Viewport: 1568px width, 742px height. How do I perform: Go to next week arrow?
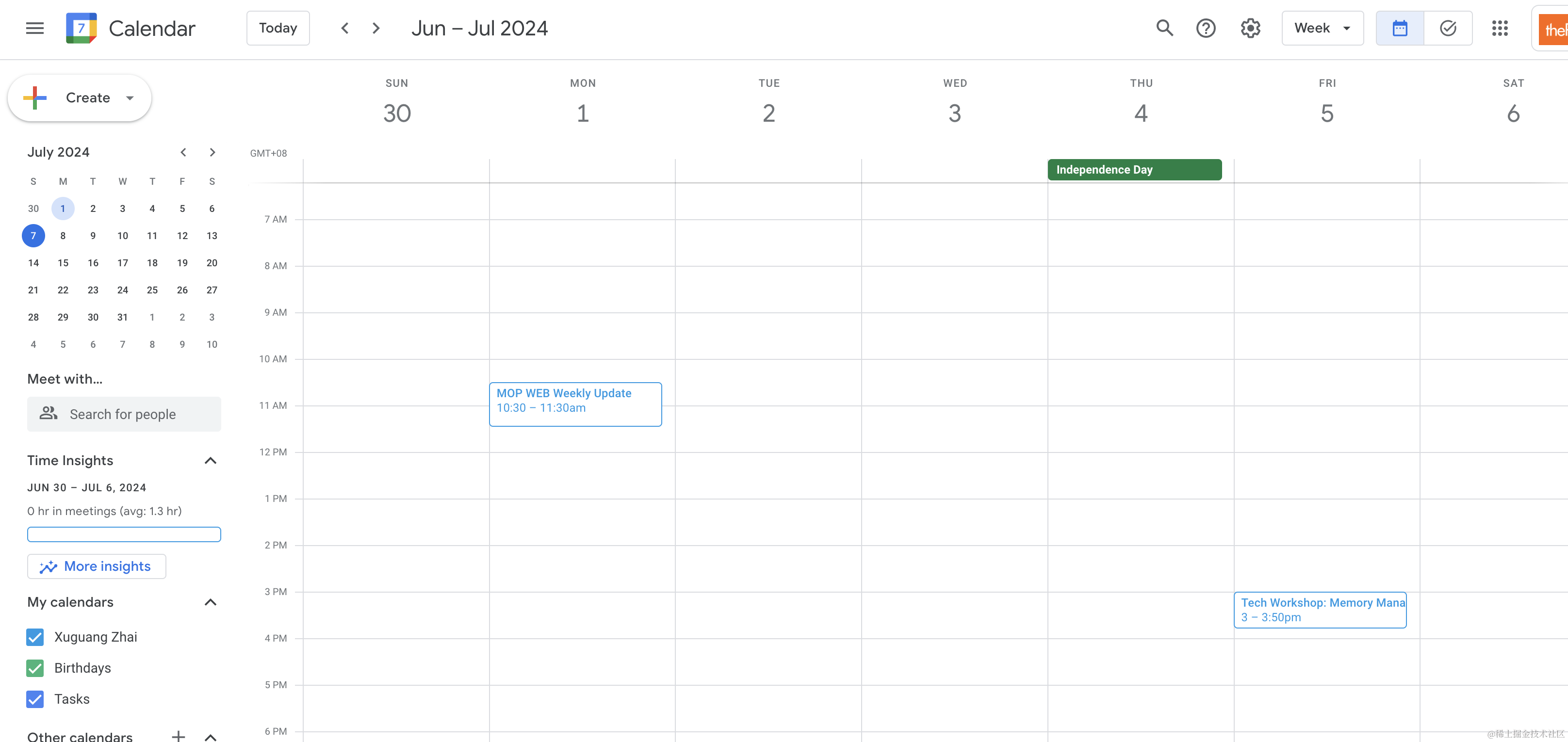click(376, 28)
